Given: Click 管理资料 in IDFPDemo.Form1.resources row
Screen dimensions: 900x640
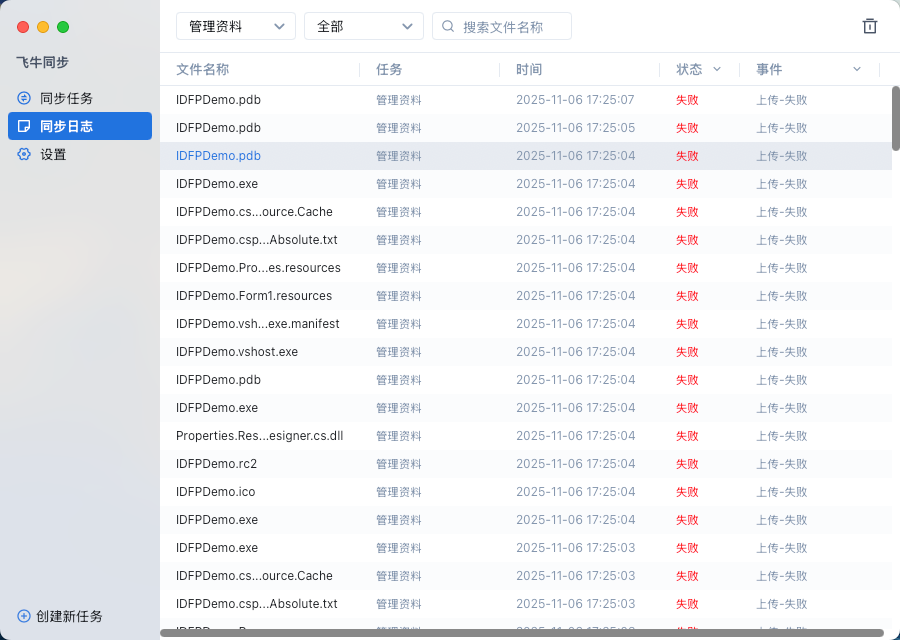Looking at the screenshot, I should [x=399, y=296].
